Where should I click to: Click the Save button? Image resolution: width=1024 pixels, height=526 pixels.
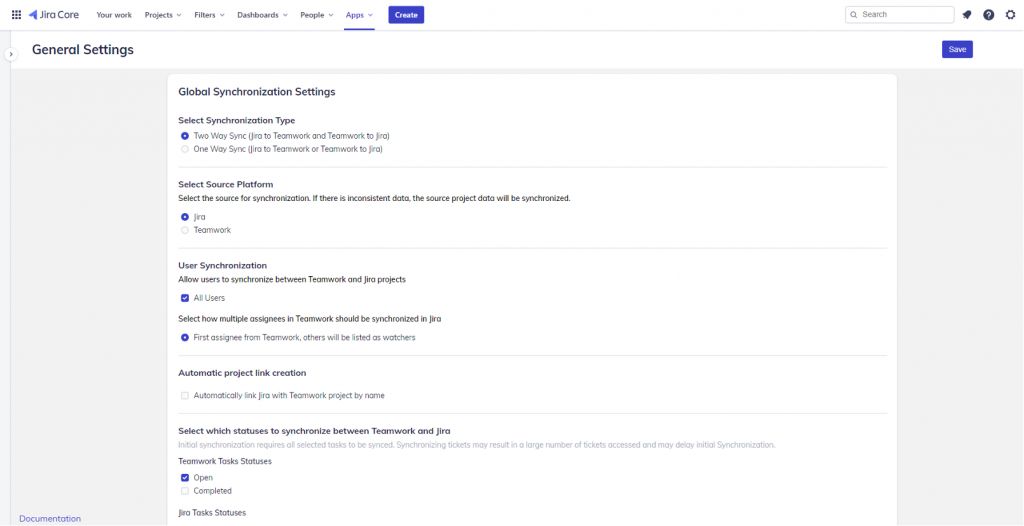pos(957,49)
